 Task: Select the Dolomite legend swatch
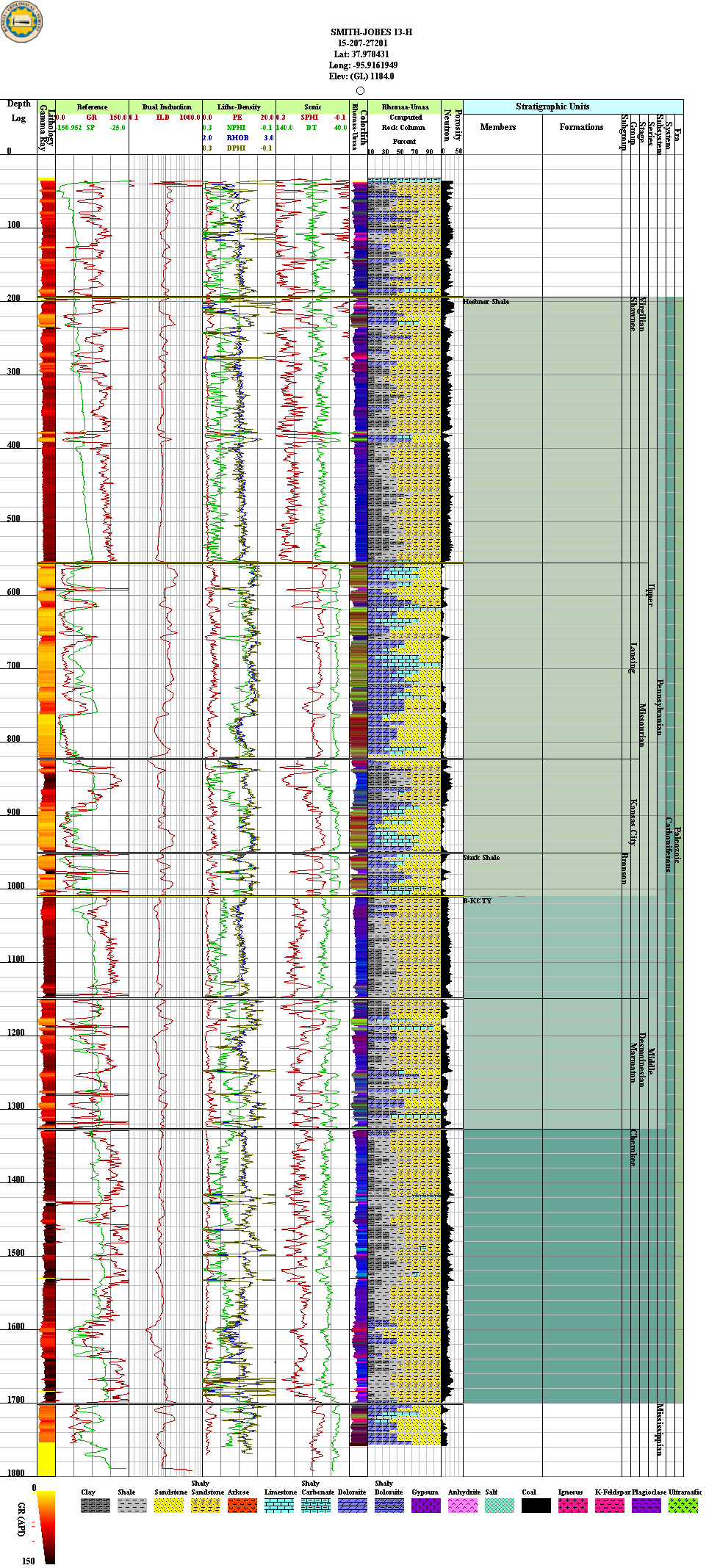[353, 1505]
